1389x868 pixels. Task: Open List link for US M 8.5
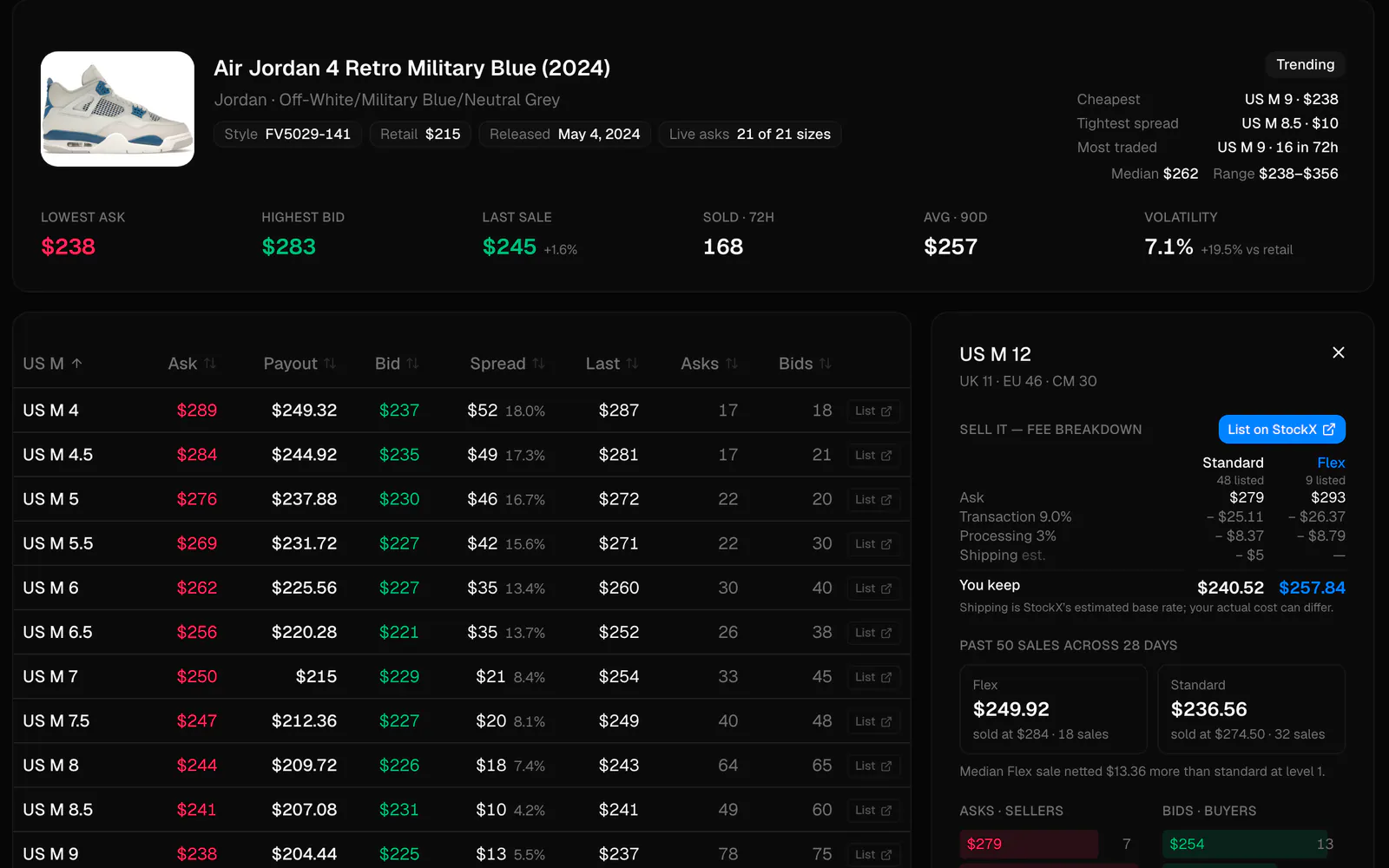click(x=873, y=810)
